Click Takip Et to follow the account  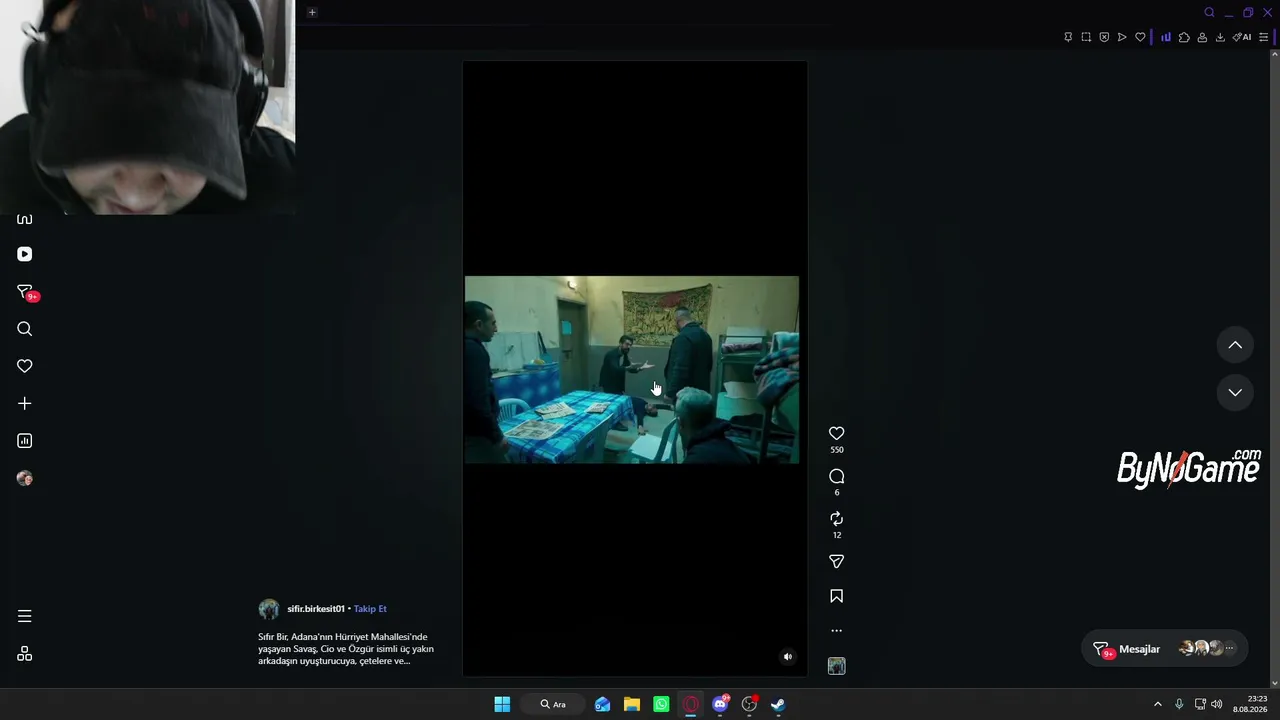(370, 609)
